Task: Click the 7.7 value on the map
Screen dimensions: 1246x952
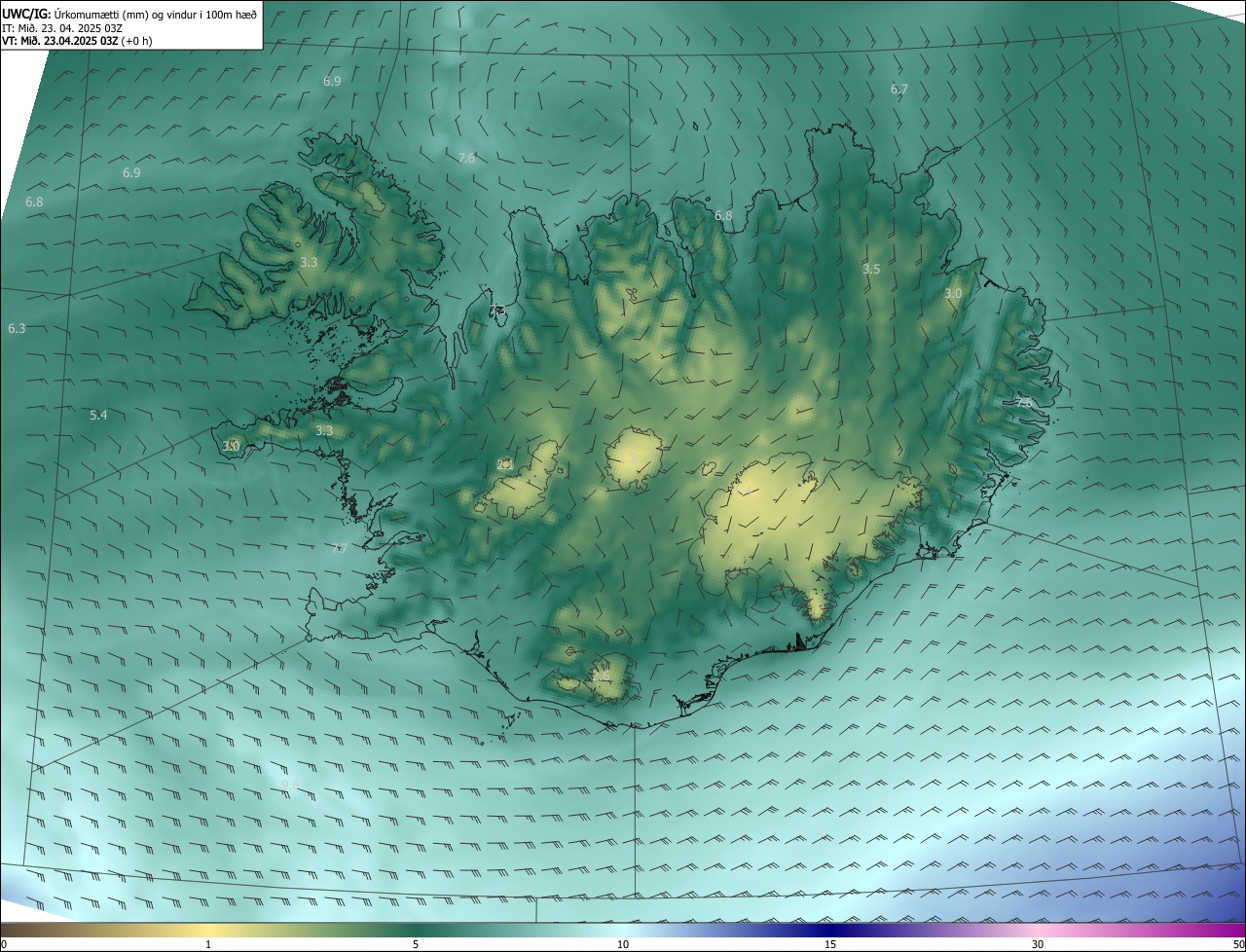Action: [x=339, y=549]
